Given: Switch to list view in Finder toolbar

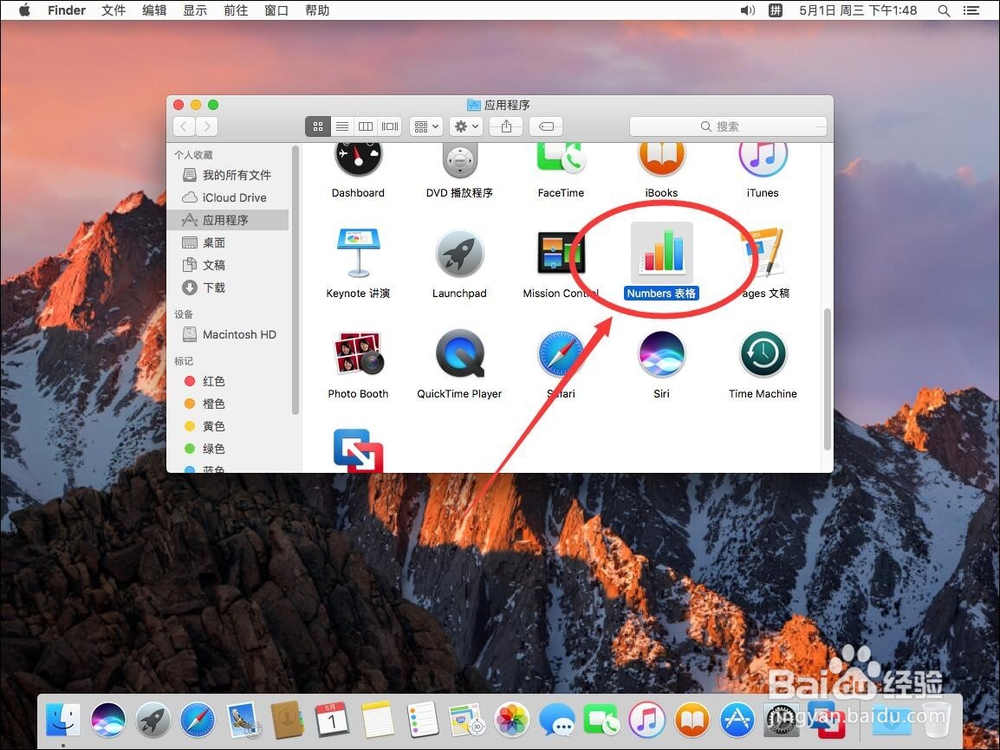Looking at the screenshot, I should click(x=342, y=126).
